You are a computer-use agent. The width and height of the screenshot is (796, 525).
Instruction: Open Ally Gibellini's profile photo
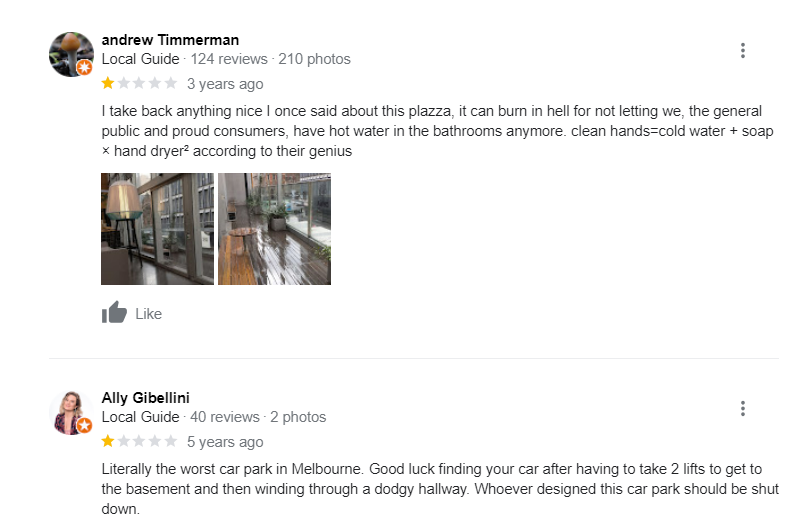coord(71,412)
